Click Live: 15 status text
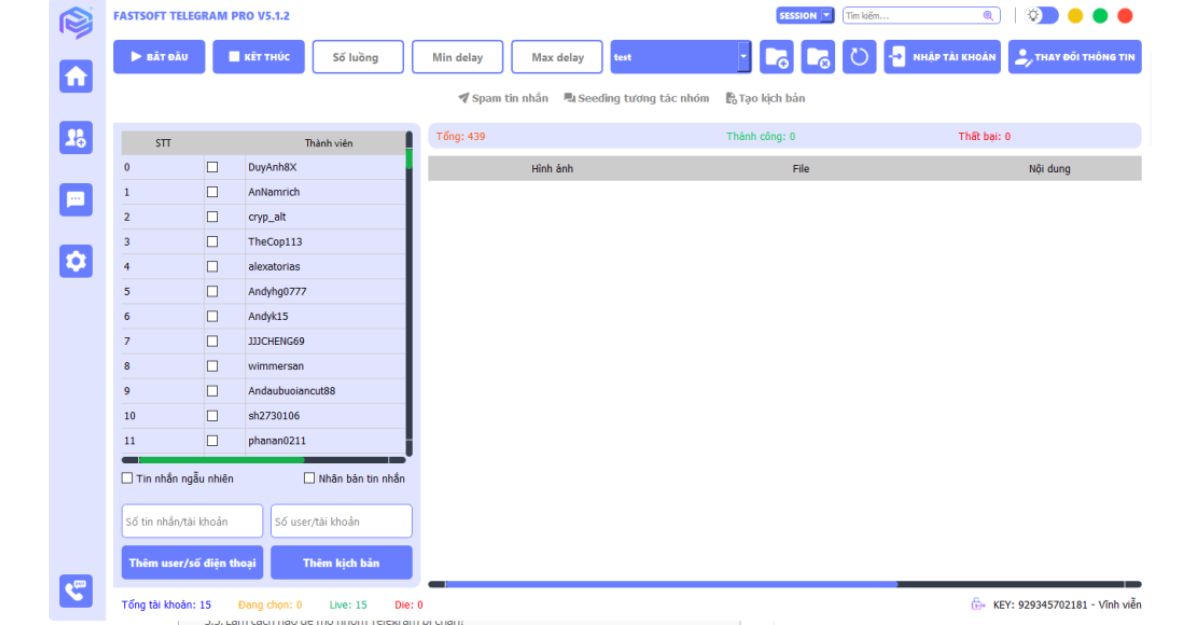 [348, 604]
